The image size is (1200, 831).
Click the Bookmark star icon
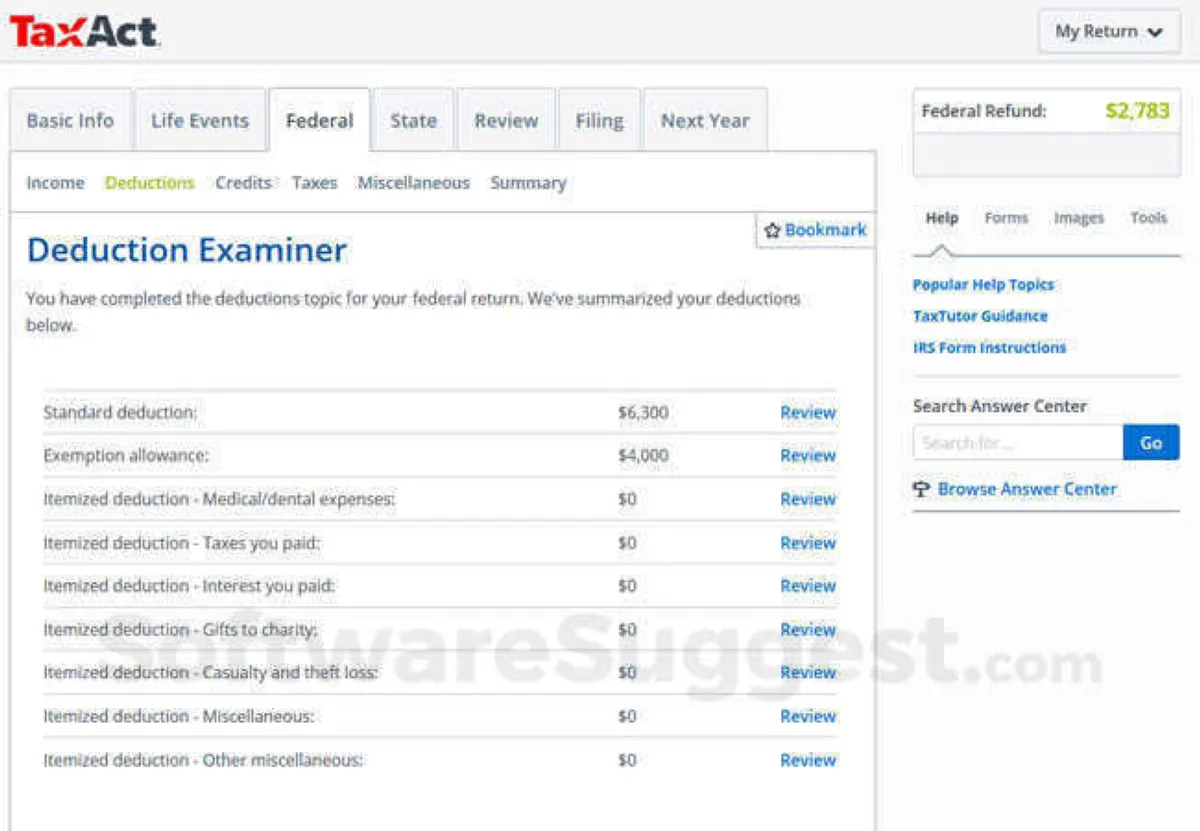772,230
